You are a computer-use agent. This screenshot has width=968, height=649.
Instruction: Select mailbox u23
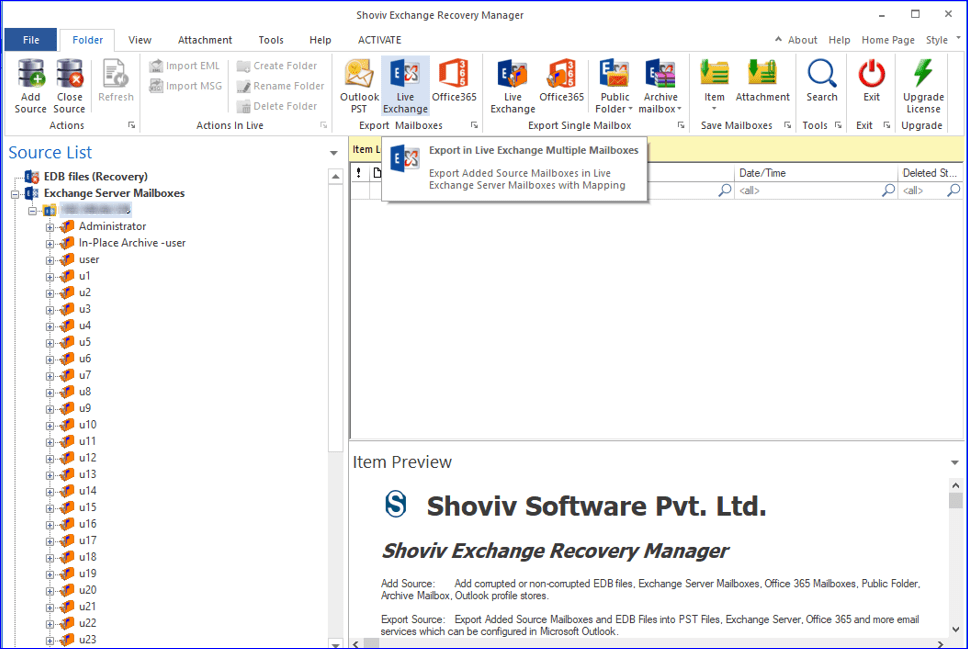[88, 639]
